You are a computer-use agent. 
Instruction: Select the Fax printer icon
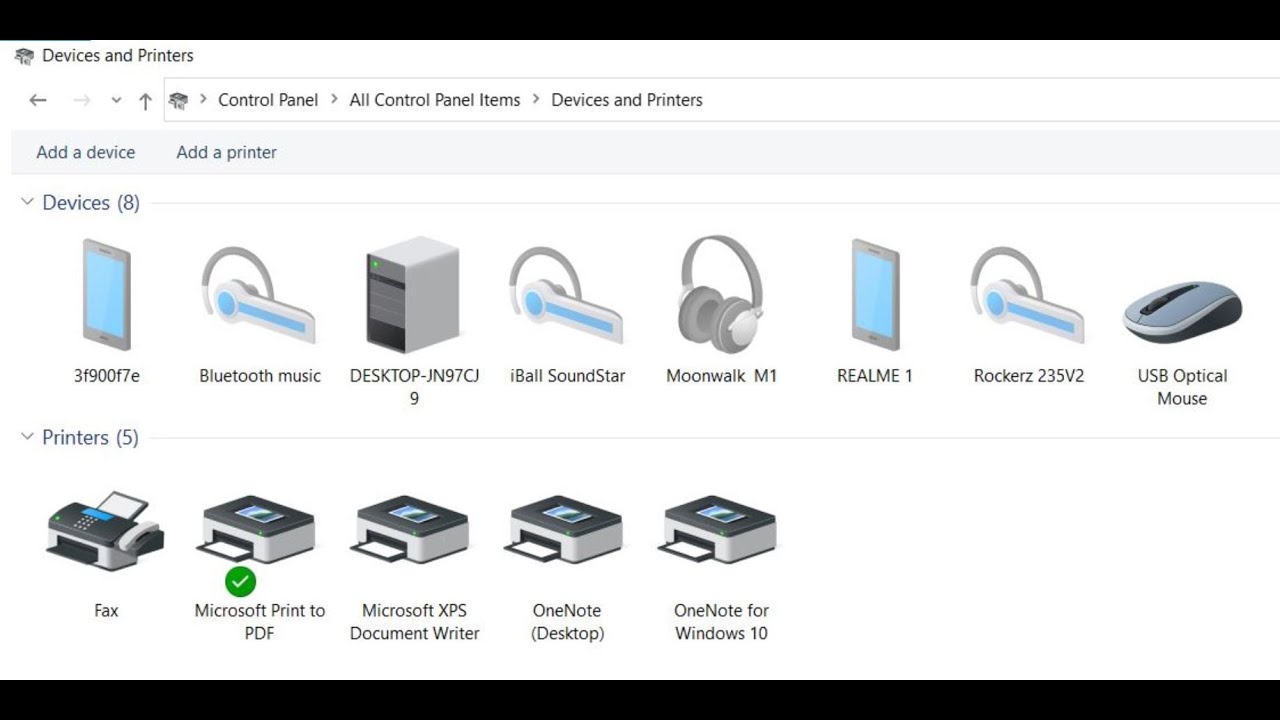(x=105, y=530)
